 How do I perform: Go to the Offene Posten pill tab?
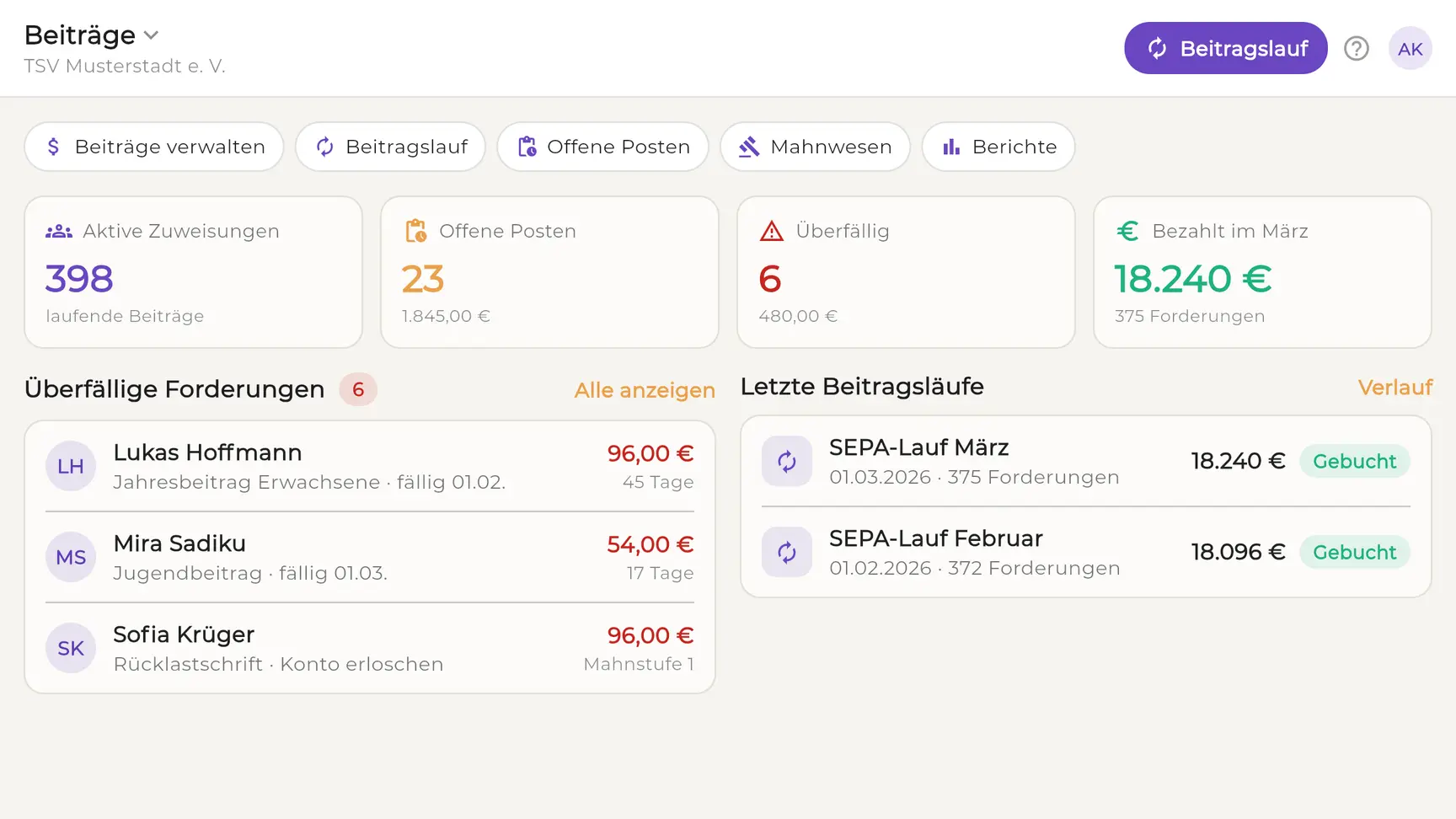[602, 147]
